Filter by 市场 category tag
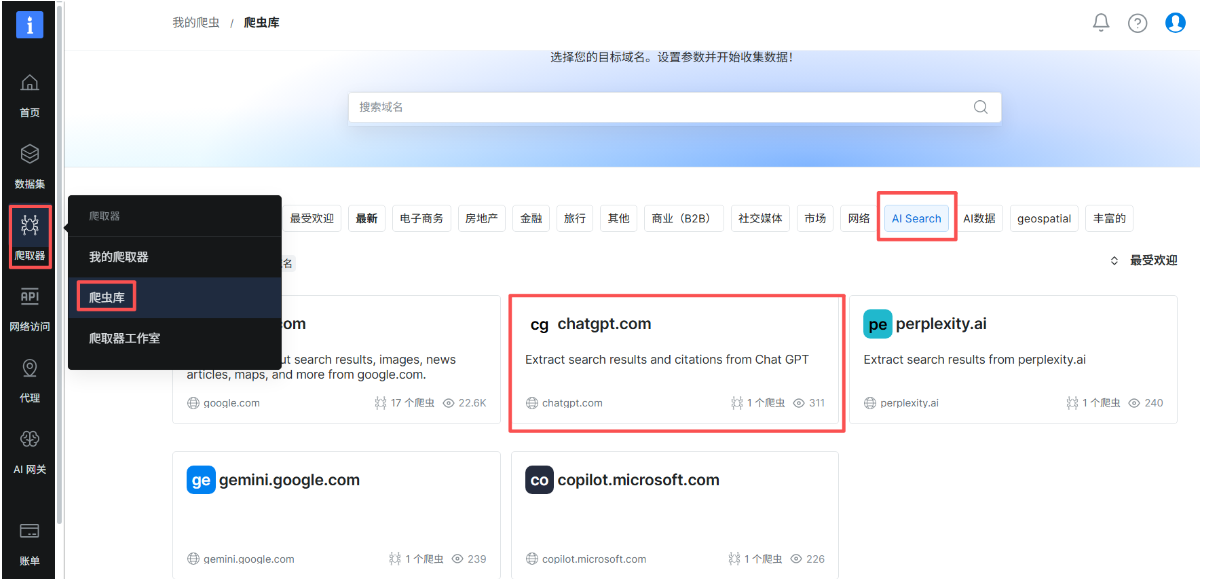 (815, 218)
